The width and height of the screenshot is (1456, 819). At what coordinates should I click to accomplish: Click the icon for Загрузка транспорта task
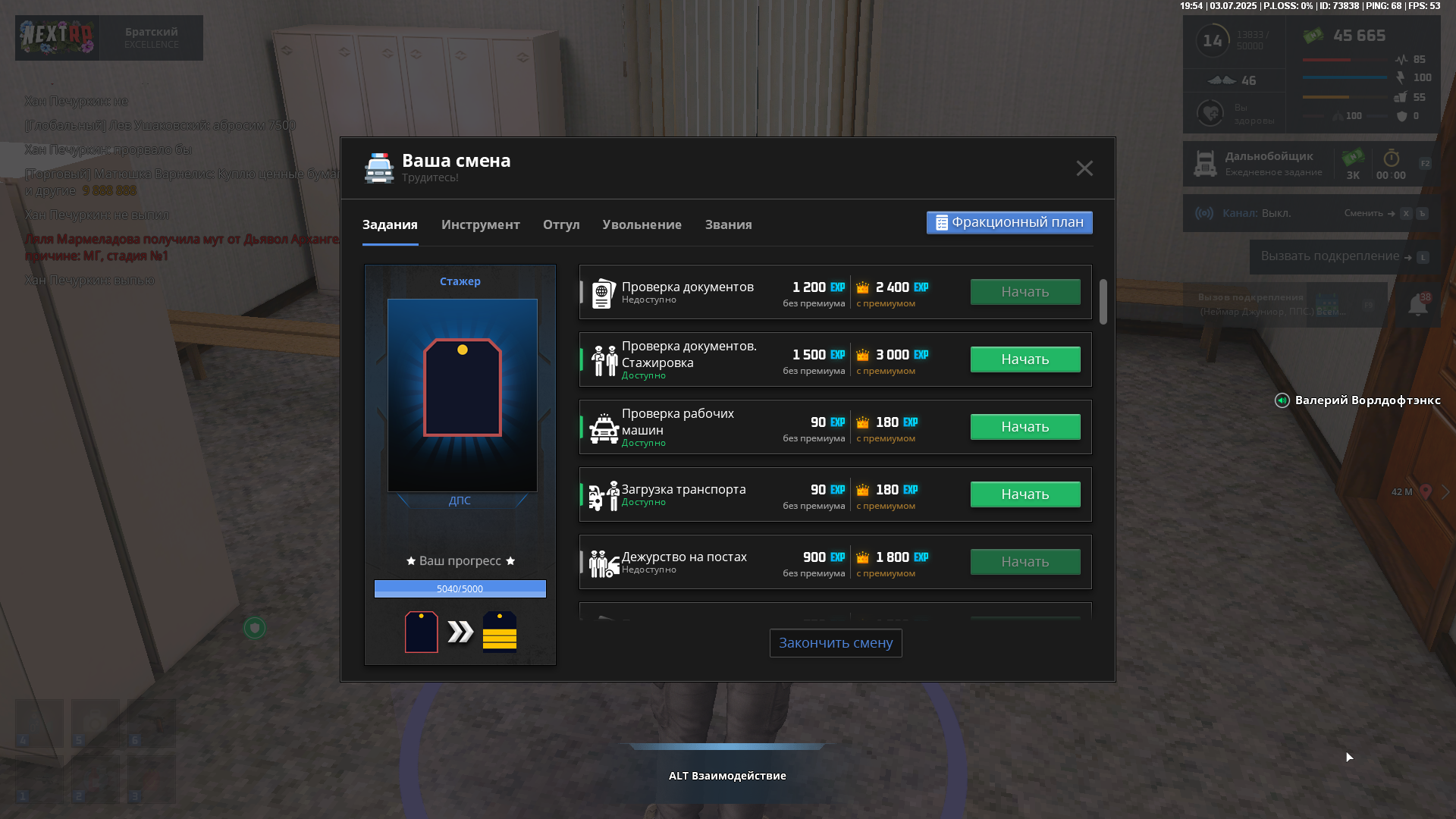coord(604,496)
